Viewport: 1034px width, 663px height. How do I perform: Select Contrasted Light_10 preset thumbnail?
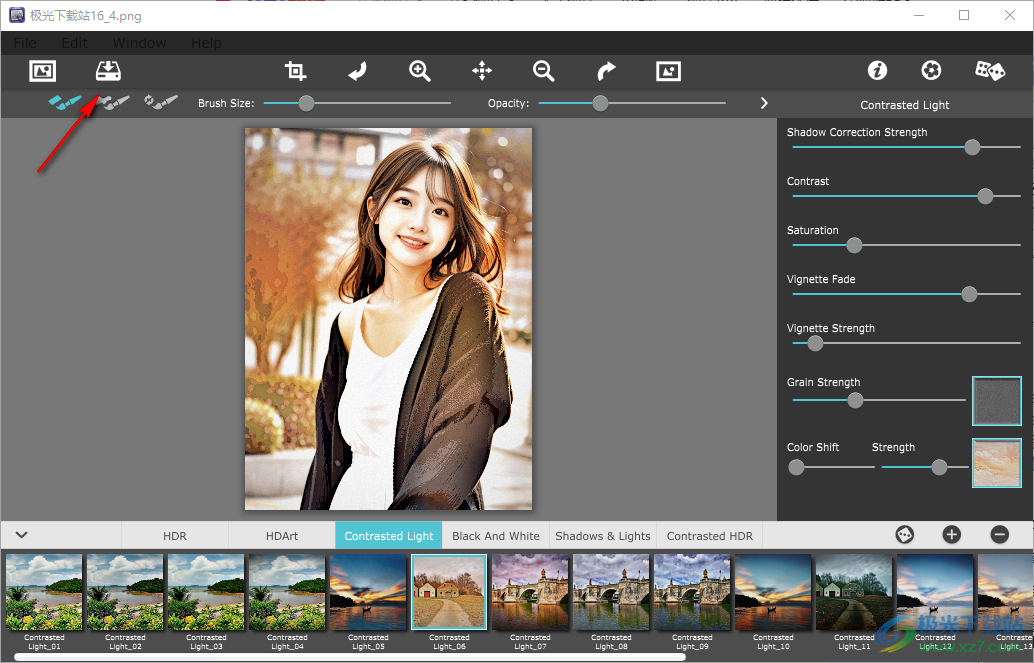[x=773, y=592]
